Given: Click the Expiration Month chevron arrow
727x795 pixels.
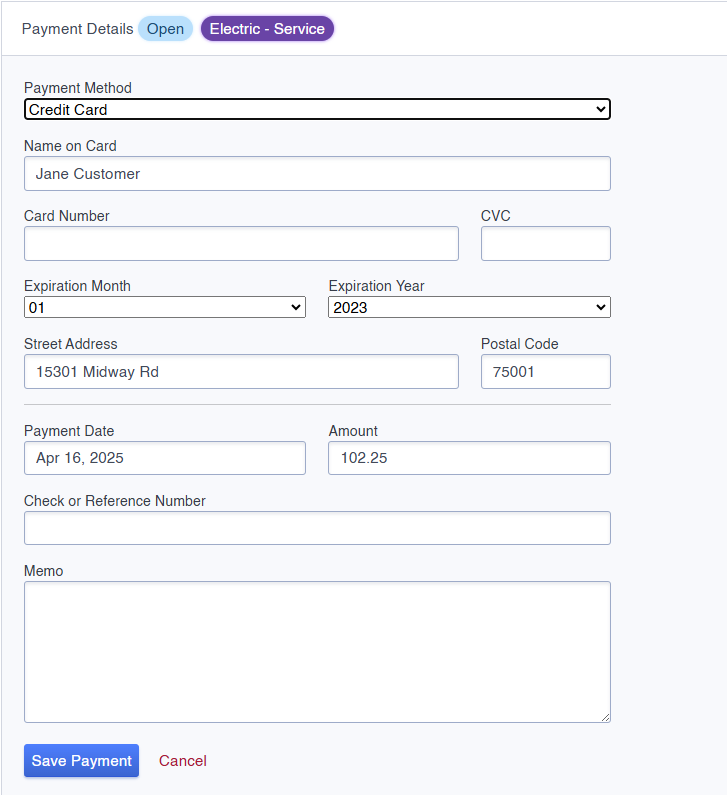Looking at the screenshot, I should pyautogui.click(x=296, y=307).
